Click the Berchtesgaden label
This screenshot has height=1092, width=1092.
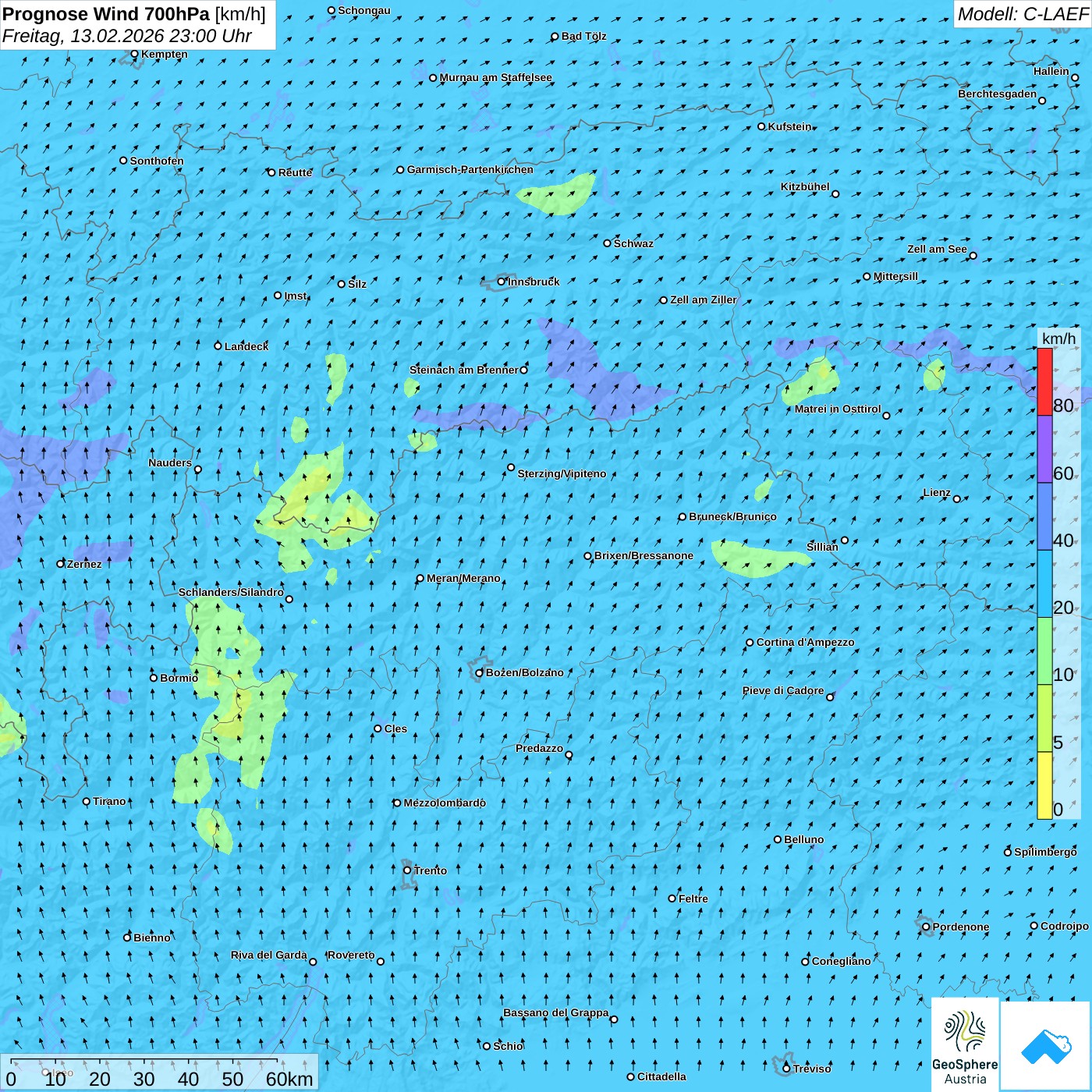pos(997,94)
